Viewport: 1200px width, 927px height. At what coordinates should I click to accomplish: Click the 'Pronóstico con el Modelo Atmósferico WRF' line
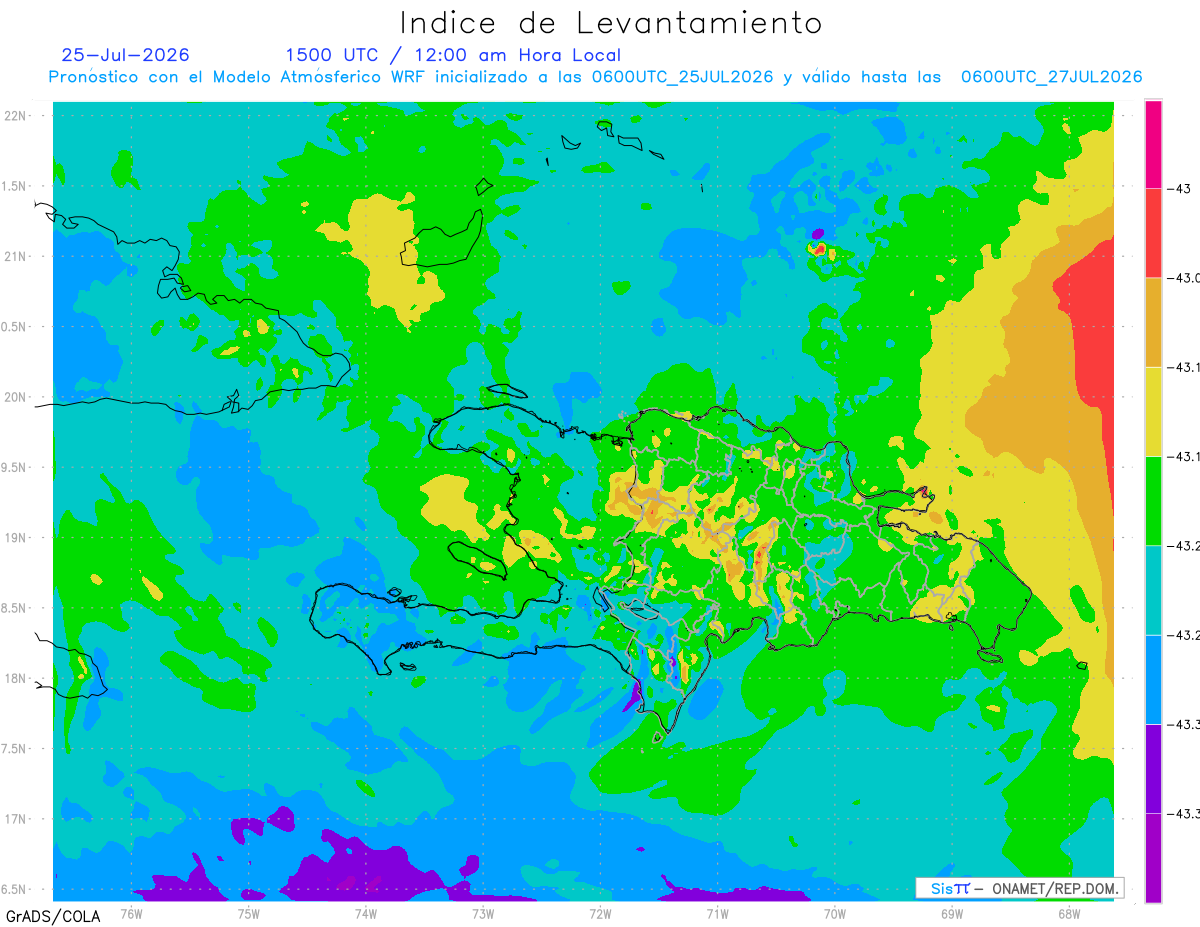tap(595, 77)
